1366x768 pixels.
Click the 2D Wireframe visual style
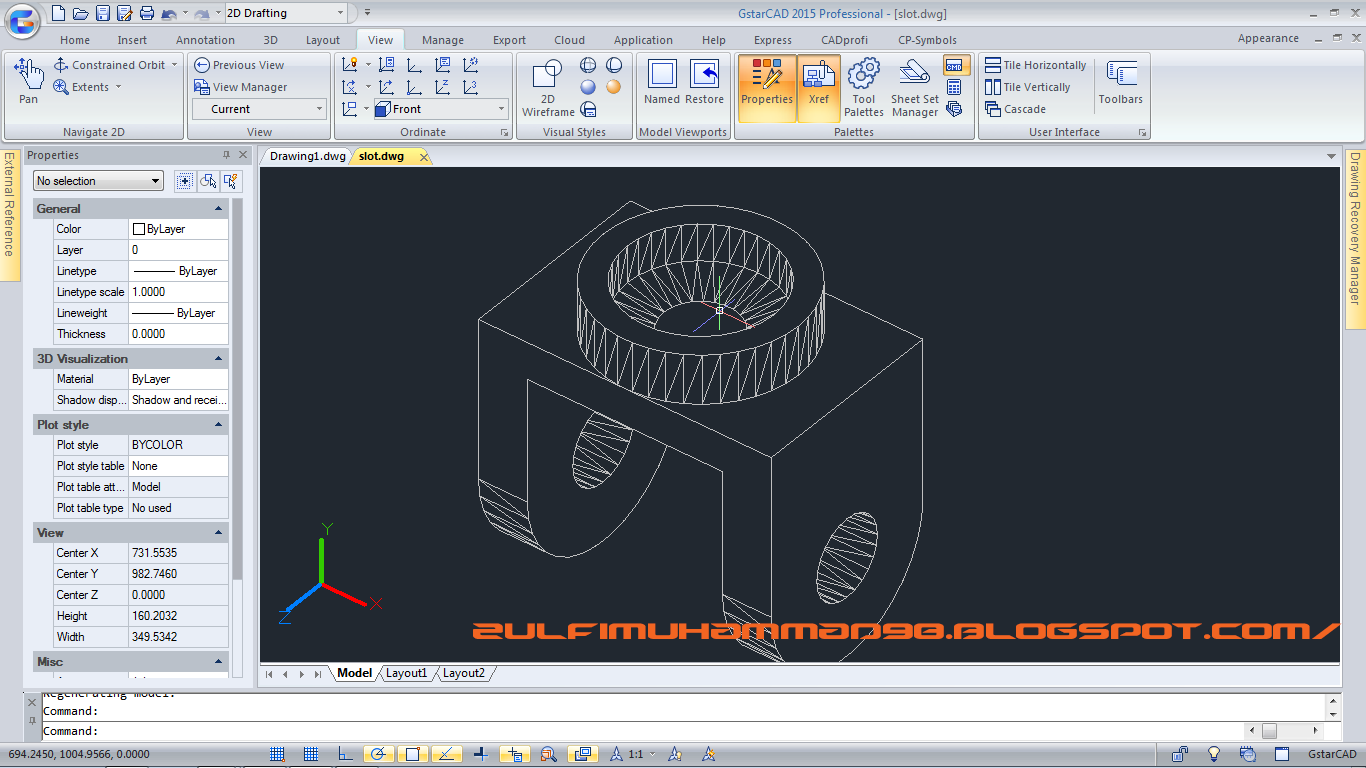coord(548,87)
